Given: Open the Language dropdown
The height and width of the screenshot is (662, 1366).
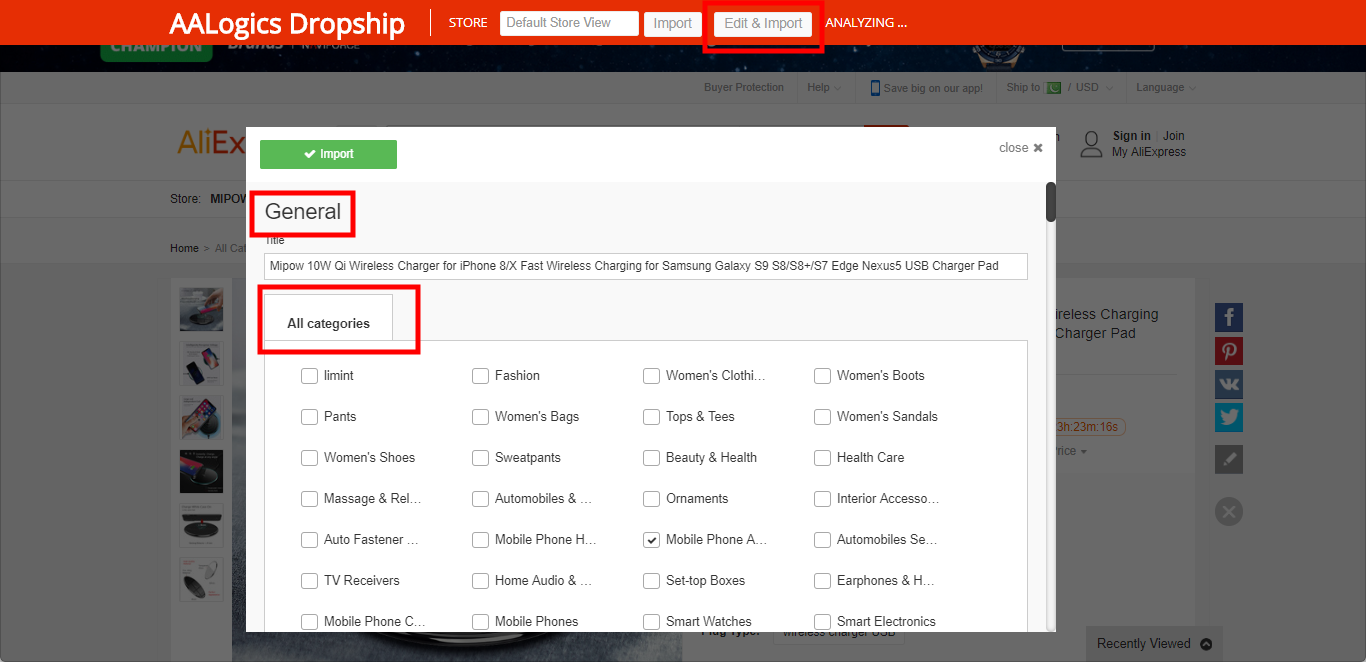Looking at the screenshot, I should pos(1166,88).
